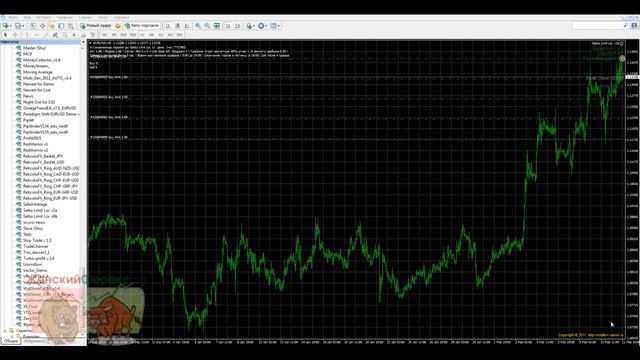Select the cursor arrow tool

coord(5,35)
